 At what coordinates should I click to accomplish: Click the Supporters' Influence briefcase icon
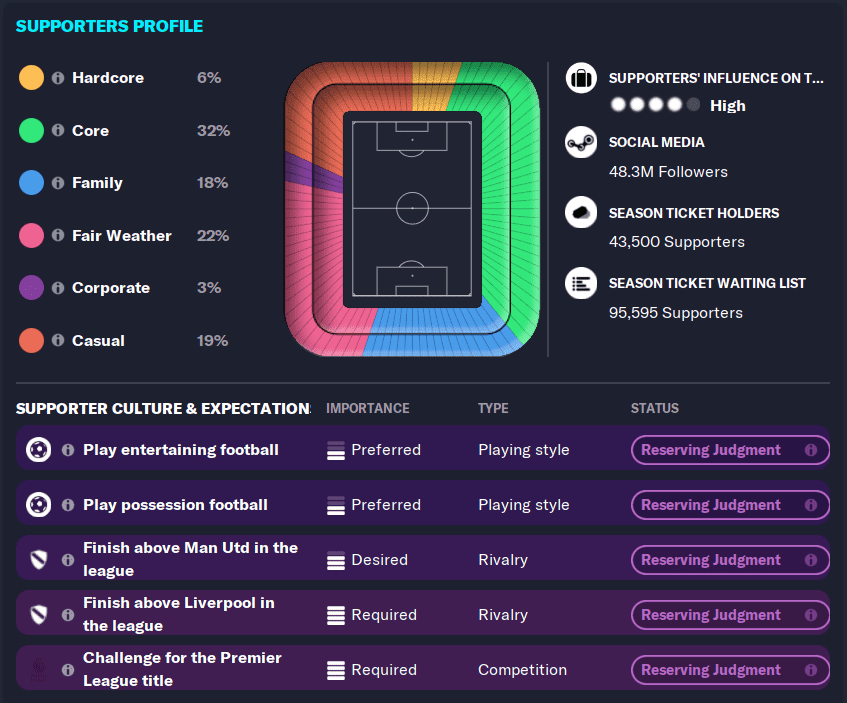tap(581, 78)
